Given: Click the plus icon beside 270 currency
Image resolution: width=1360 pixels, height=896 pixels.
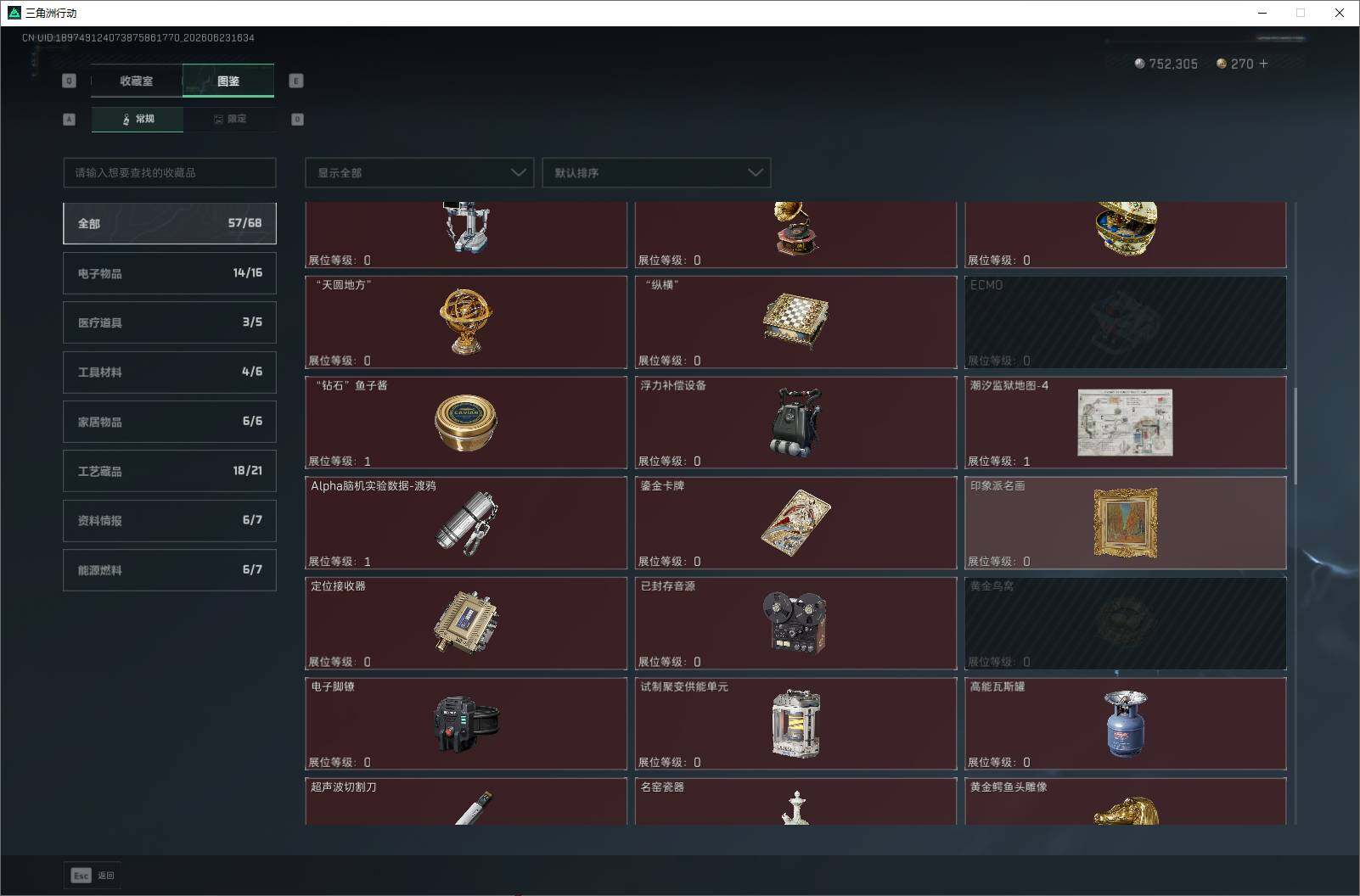Looking at the screenshot, I should click(x=1263, y=64).
